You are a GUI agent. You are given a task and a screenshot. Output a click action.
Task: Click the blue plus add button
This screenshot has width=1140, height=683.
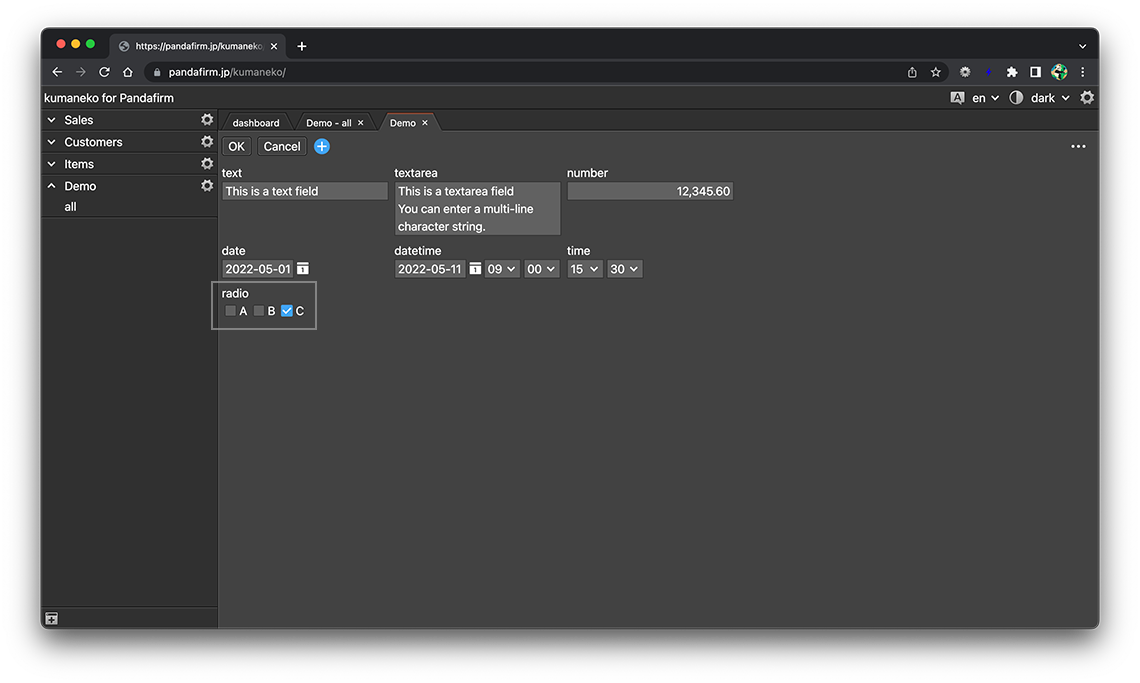[x=322, y=146]
